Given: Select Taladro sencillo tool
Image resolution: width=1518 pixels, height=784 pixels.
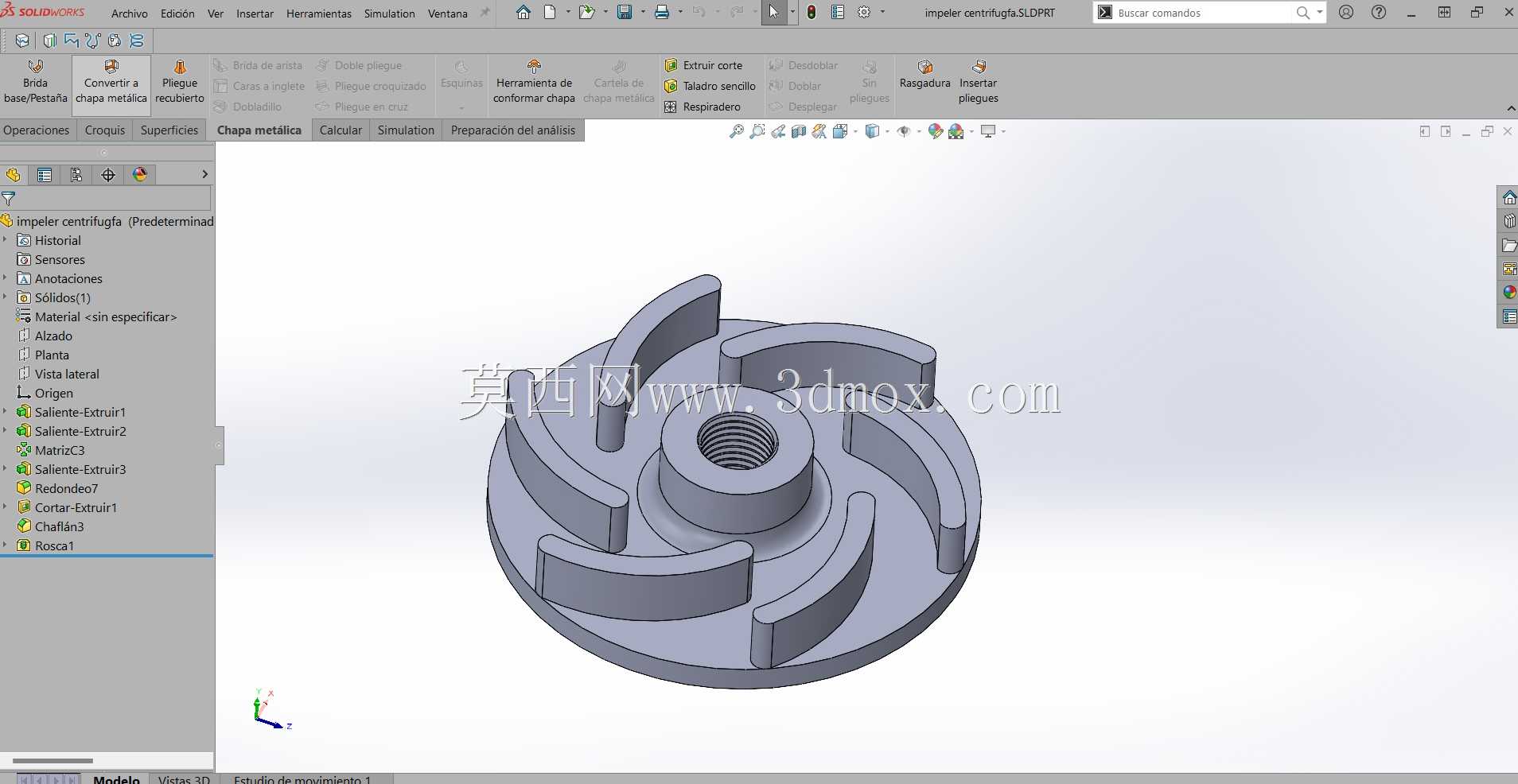Looking at the screenshot, I should click(x=710, y=86).
